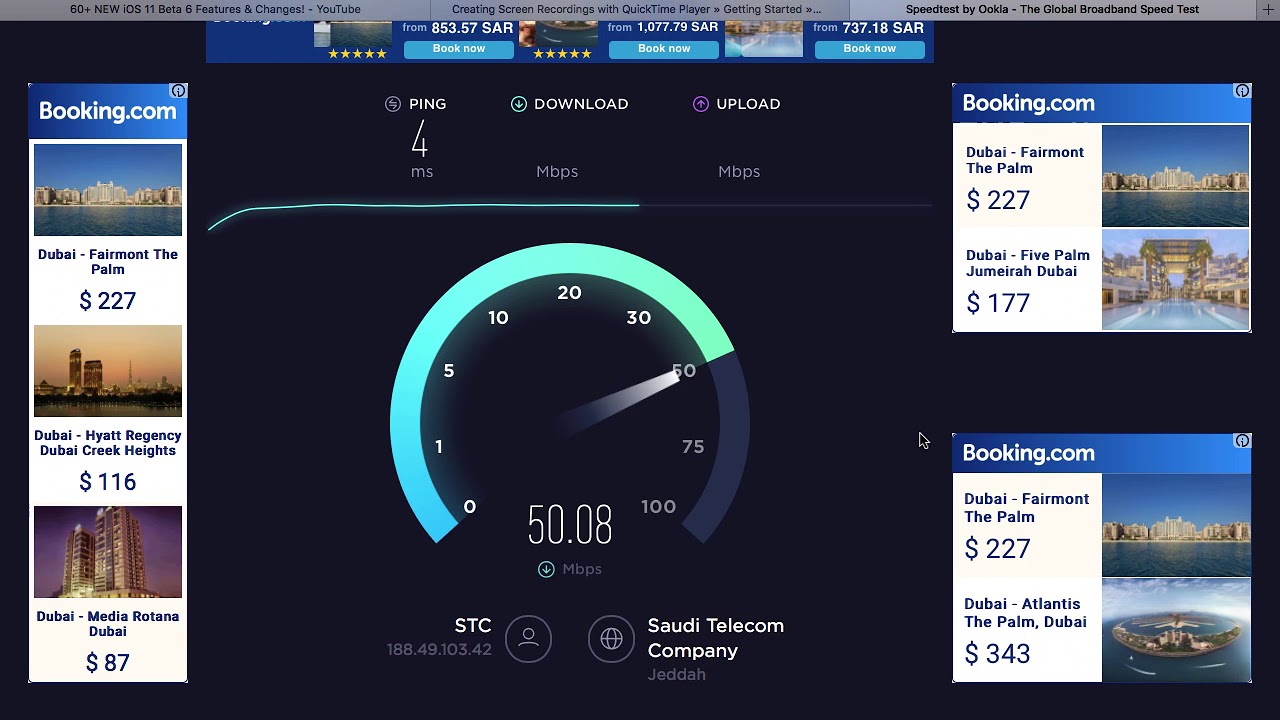
Task: Open Atlantis The Palm aerial photo
Action: point(1175,629)
